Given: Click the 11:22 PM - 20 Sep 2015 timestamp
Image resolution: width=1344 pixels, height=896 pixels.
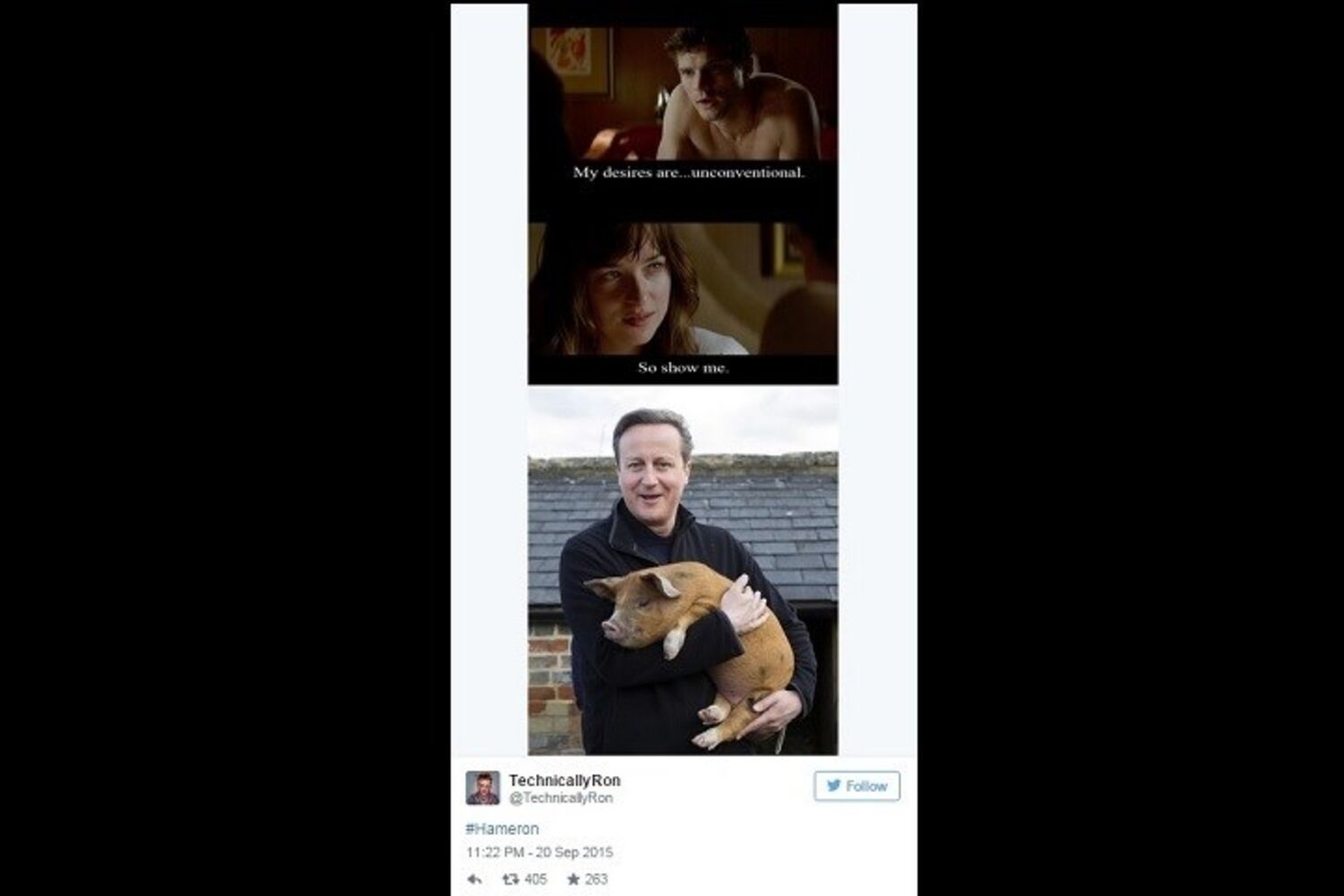Looking at the screenshot, I should click(x=539, y=852).
